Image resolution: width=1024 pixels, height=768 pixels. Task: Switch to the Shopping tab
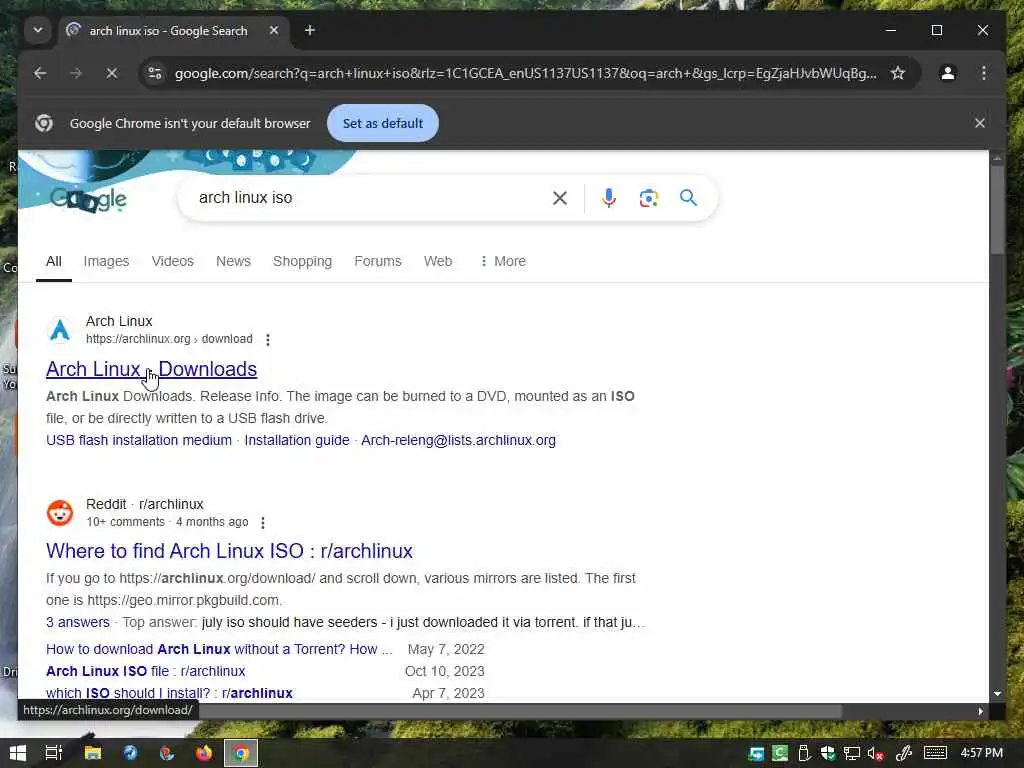pyautogui.click(x=302, y=261)
